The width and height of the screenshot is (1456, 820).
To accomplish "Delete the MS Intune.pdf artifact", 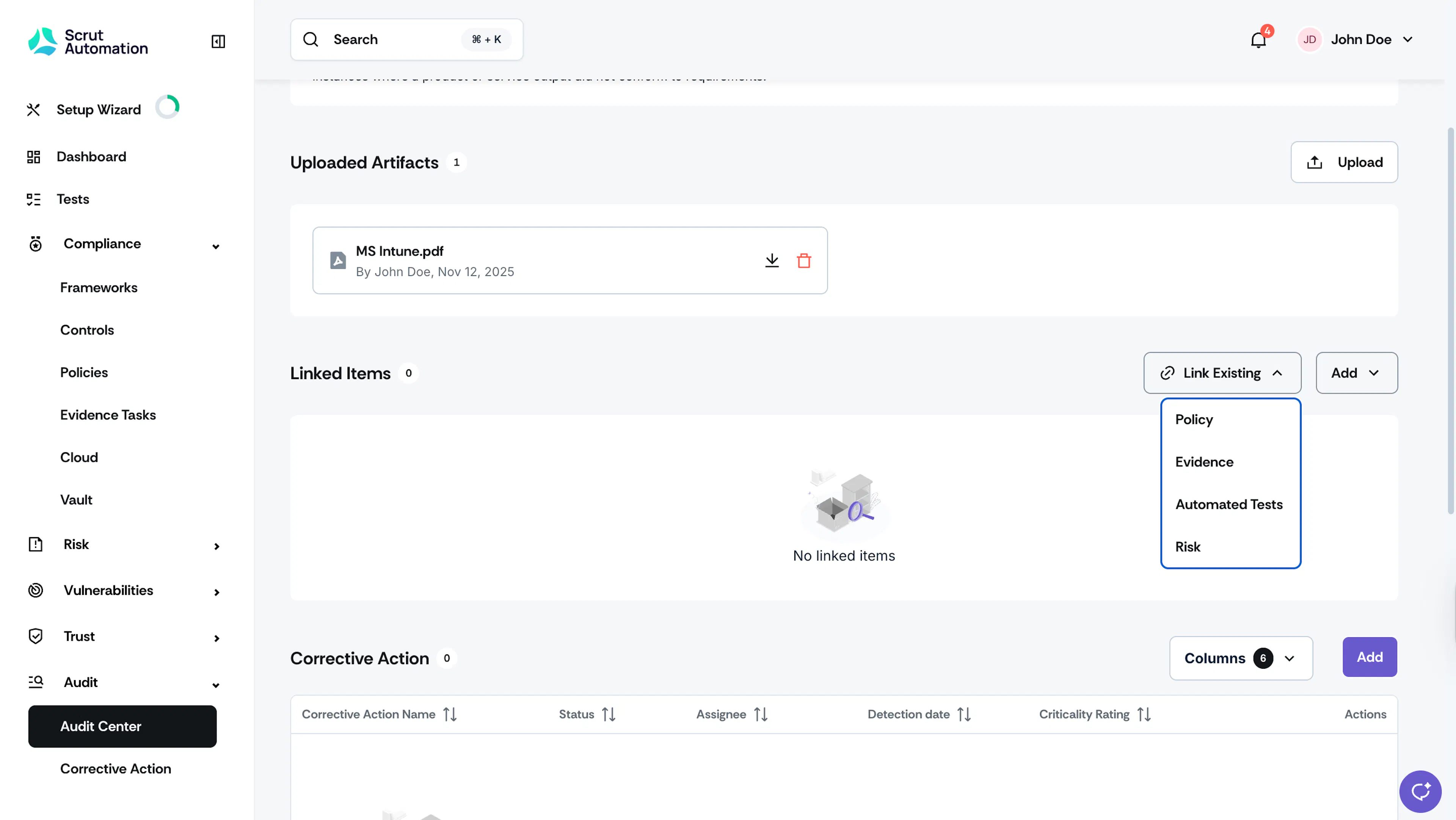I will (x=804, y=260).
